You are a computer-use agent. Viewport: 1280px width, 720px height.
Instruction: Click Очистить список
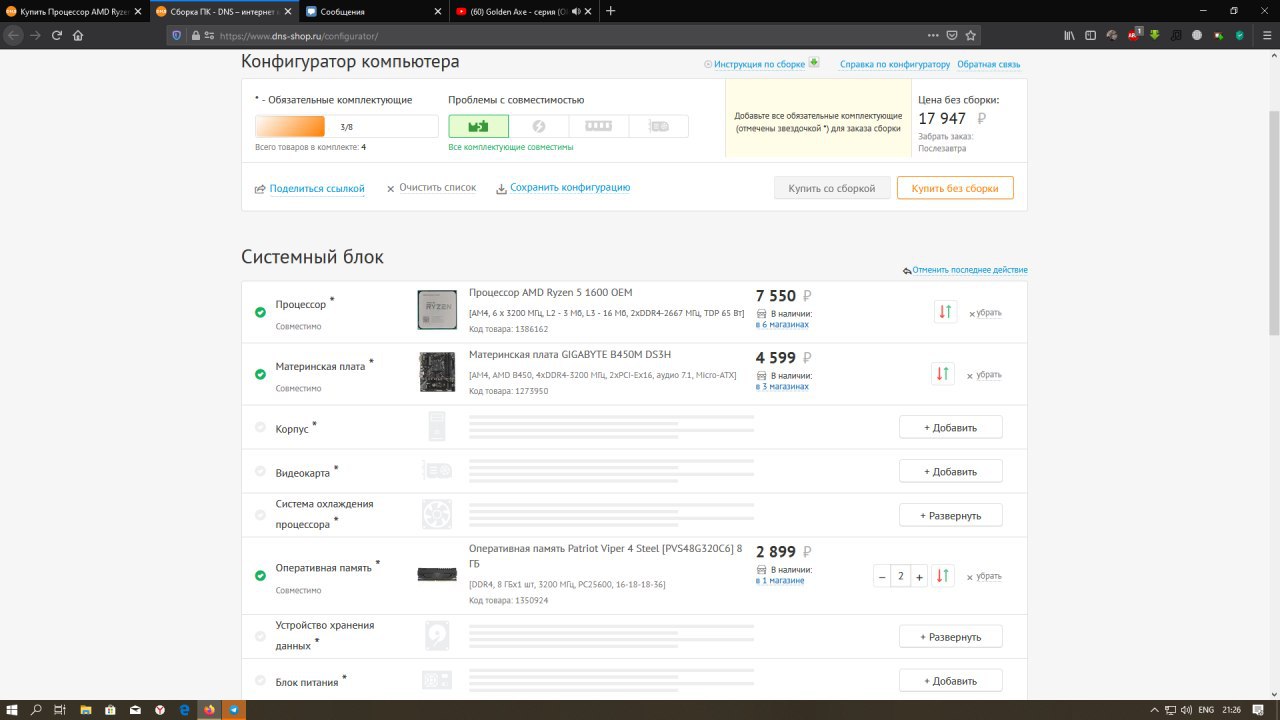click(x=431, y=188)
